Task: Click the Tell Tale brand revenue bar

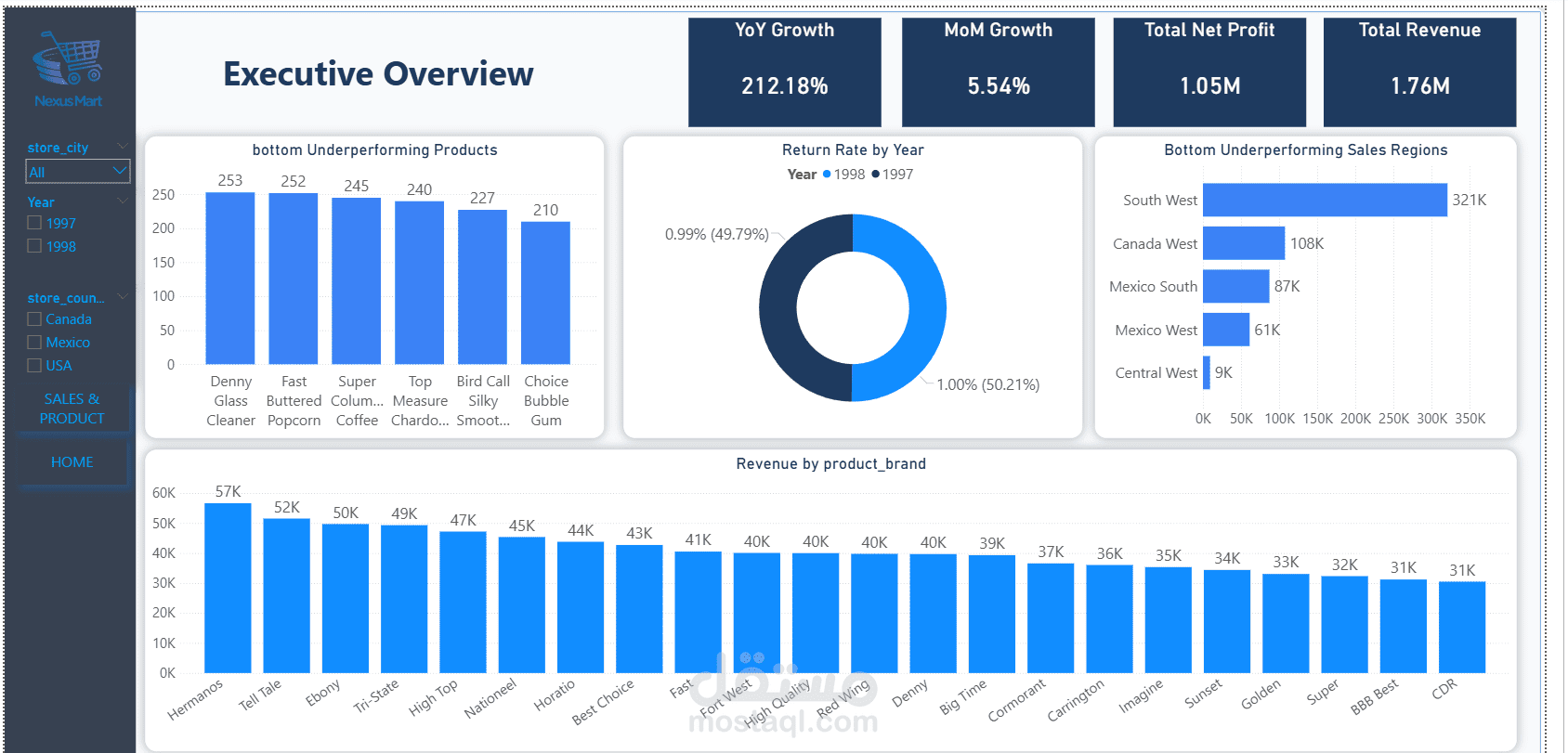Action: point(287,595)
